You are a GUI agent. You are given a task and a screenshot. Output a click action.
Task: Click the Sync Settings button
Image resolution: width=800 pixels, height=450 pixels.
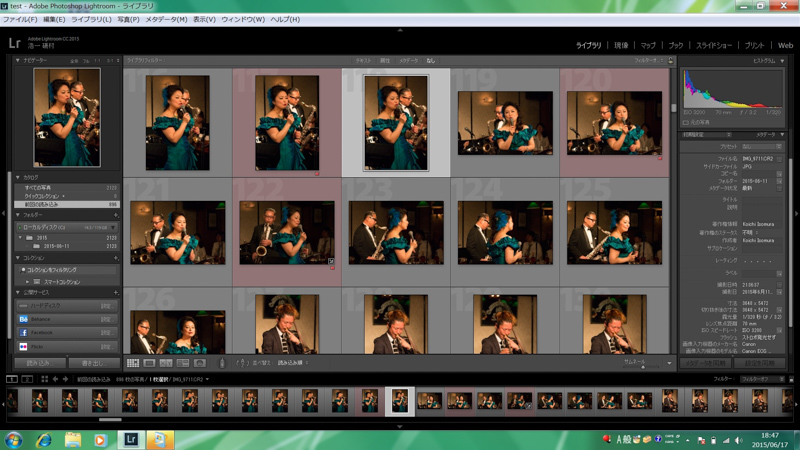[x=760, y=363]
